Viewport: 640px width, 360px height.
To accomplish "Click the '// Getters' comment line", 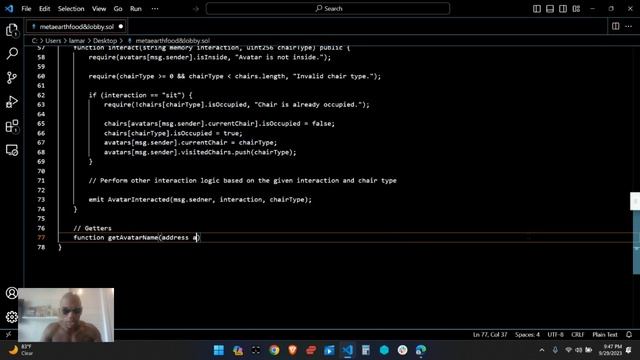I will 92,228.
